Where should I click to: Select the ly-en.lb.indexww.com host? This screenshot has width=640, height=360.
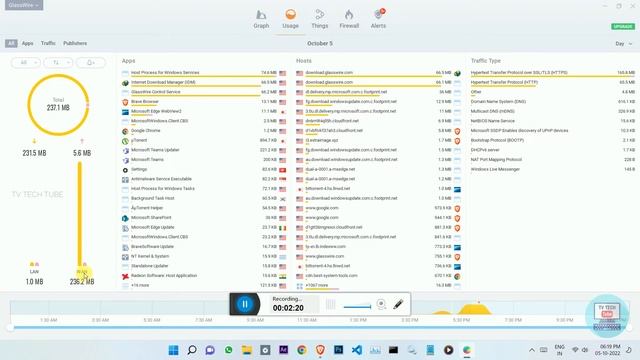(379, 247)
